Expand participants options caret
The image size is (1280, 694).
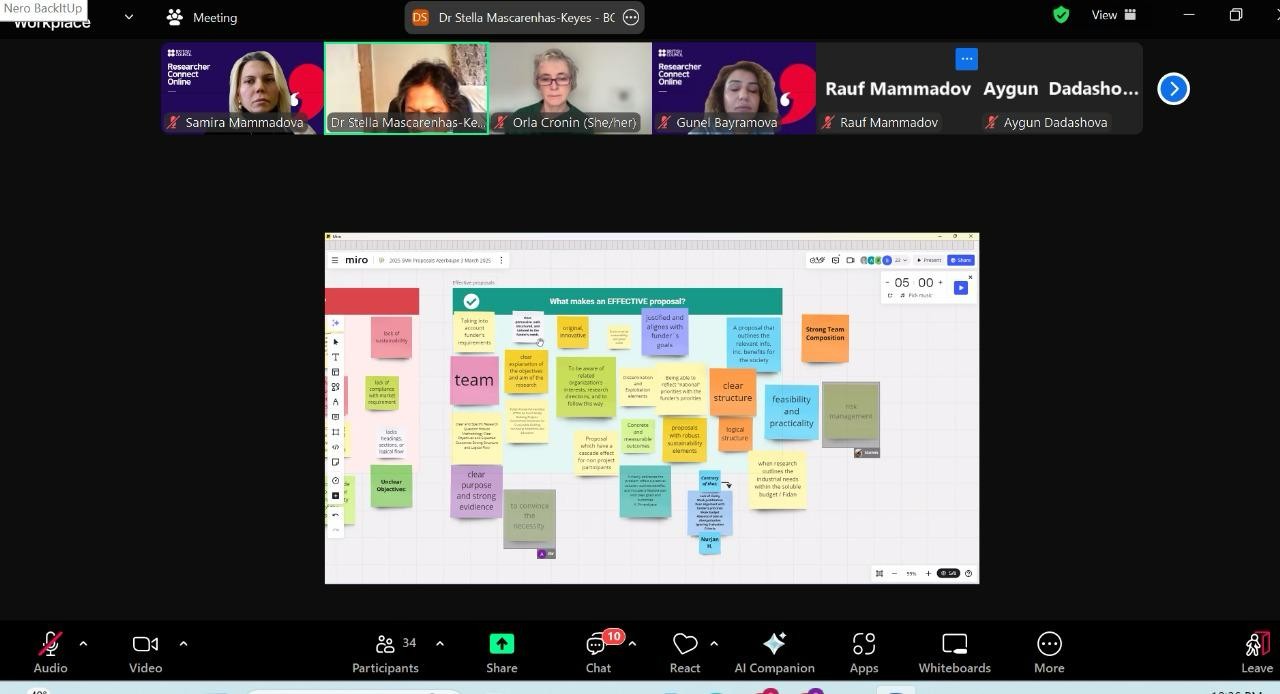(x=440, y=644)
